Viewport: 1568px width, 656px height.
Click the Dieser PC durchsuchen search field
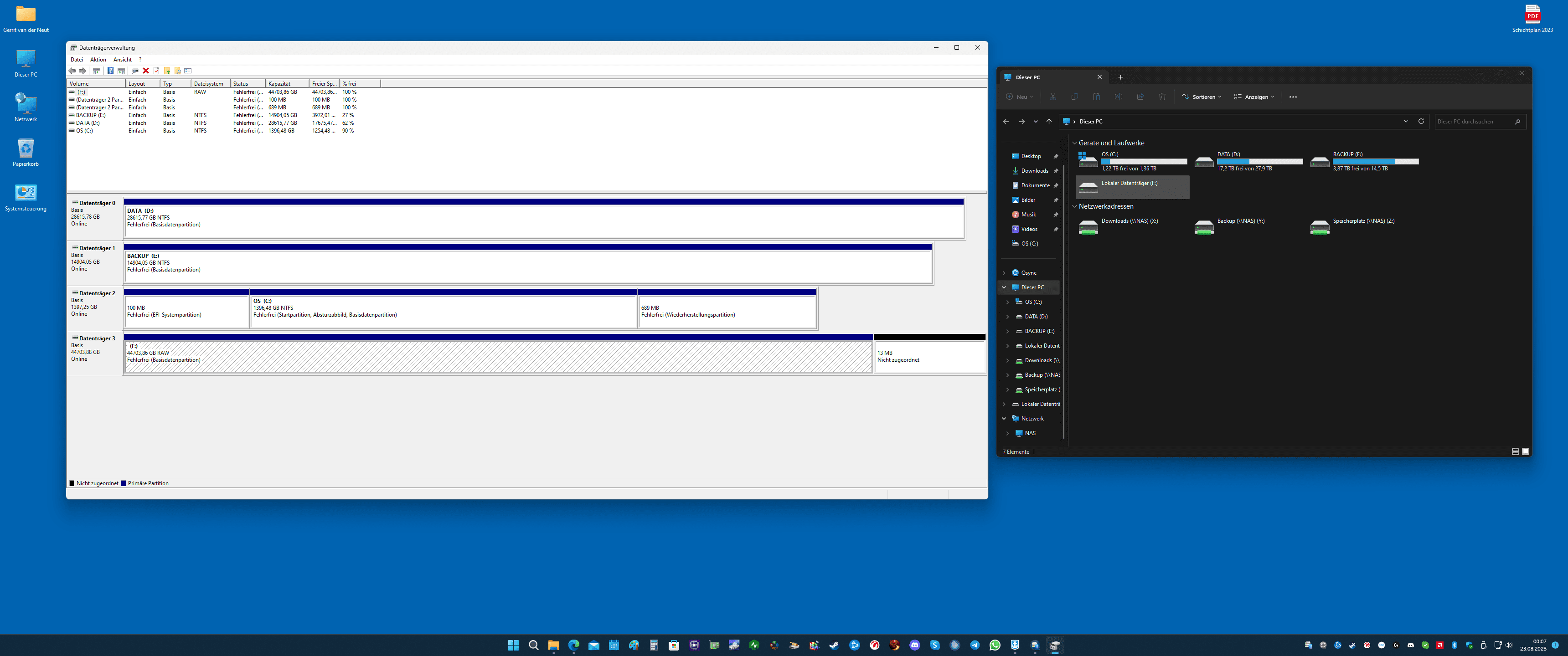[x=1474, y=122]
